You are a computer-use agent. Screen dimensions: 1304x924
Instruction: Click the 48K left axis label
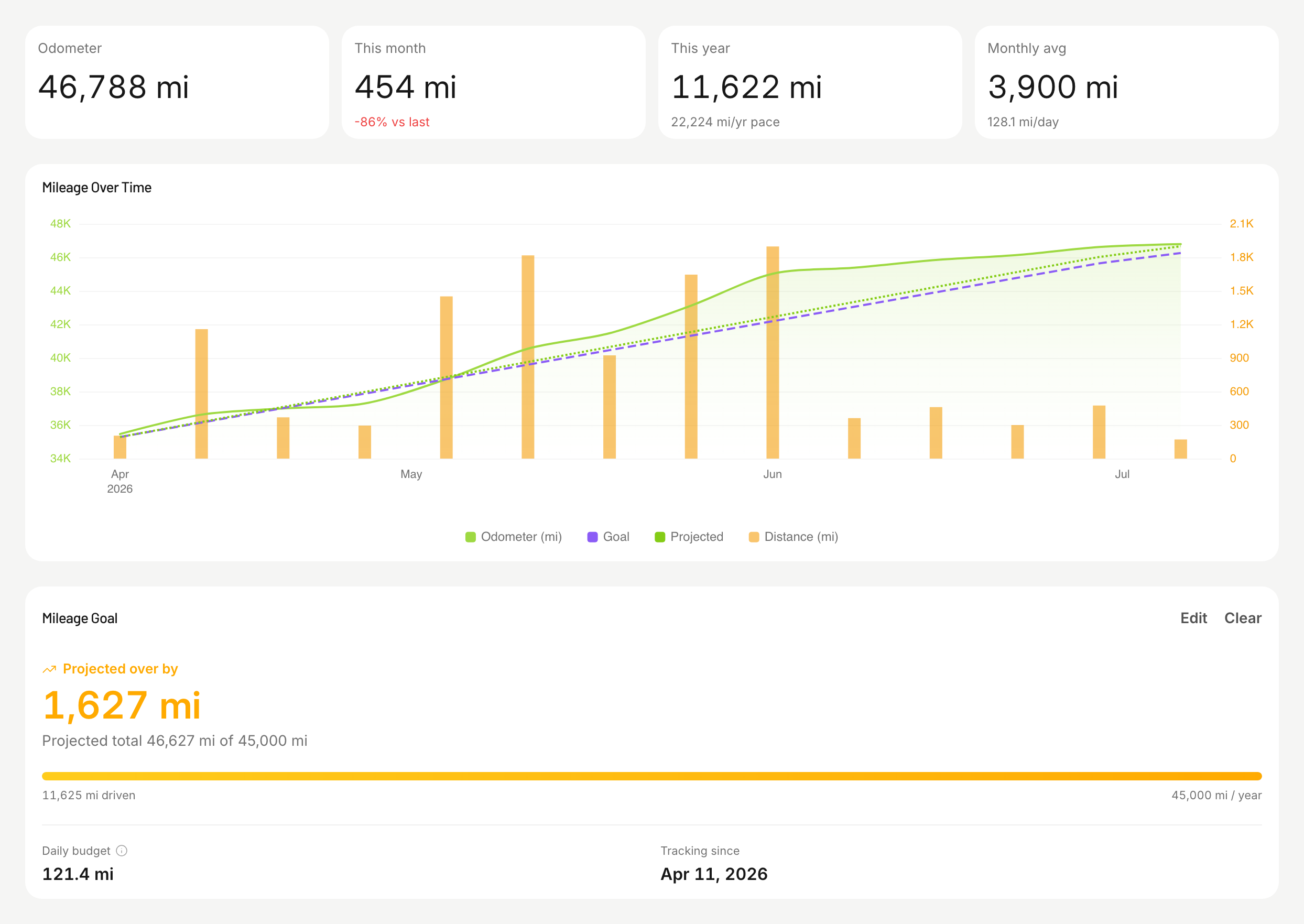pos(60,224)
